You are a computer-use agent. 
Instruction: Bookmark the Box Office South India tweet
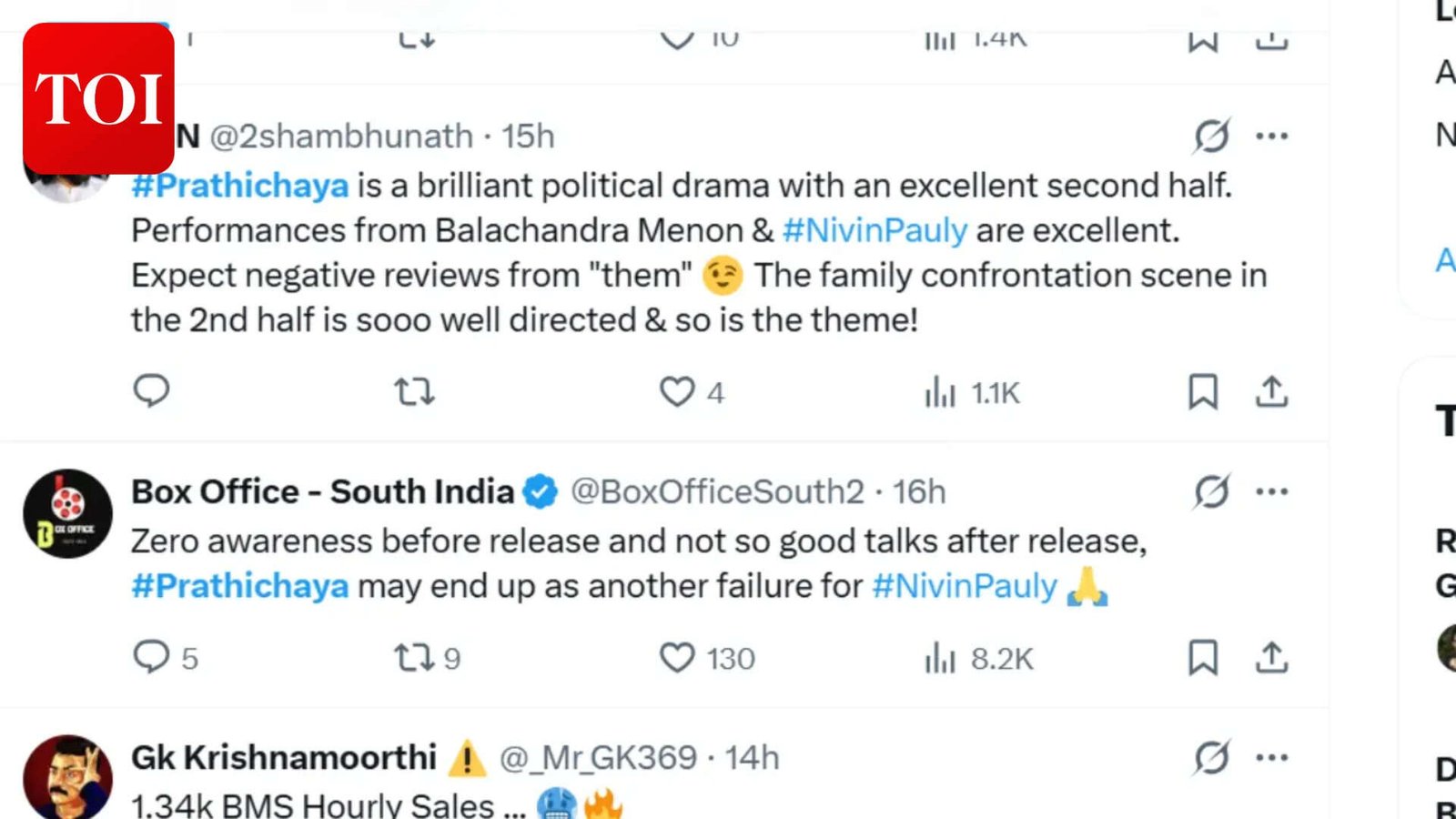1202,657
